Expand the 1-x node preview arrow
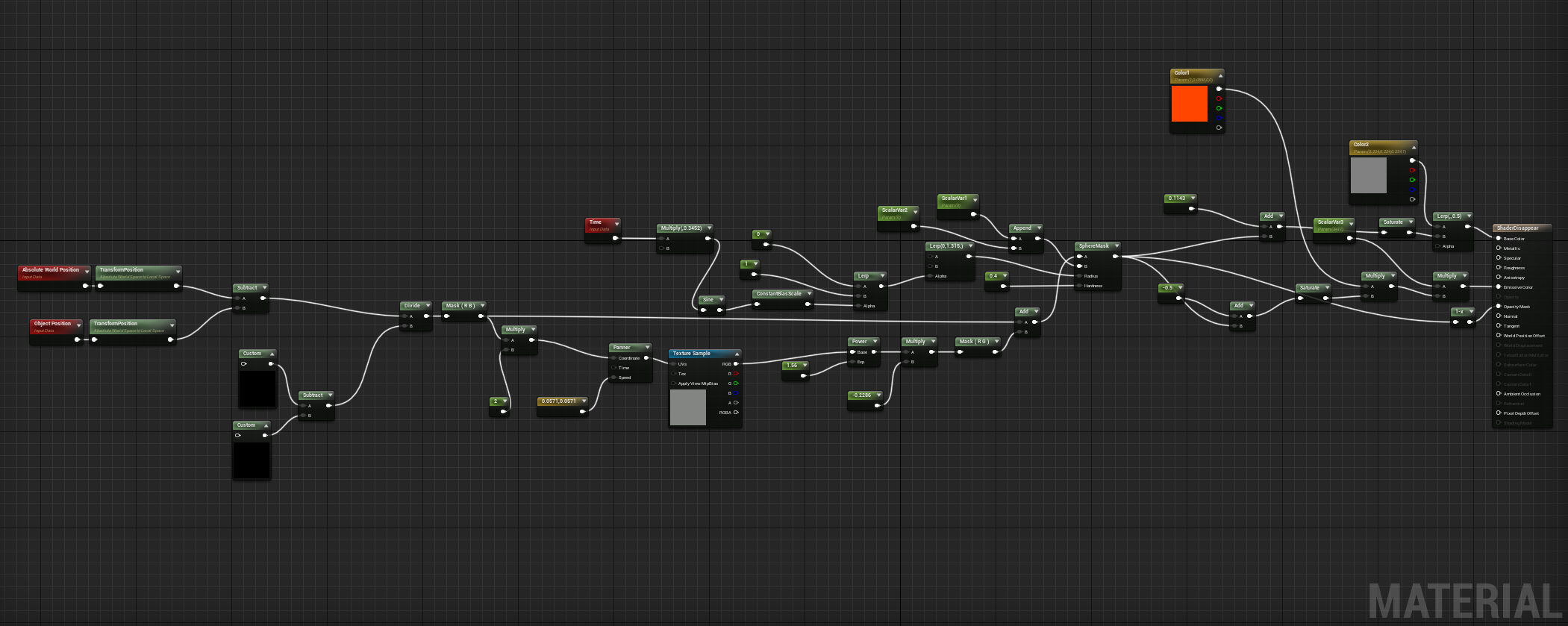 (1472, 312)
